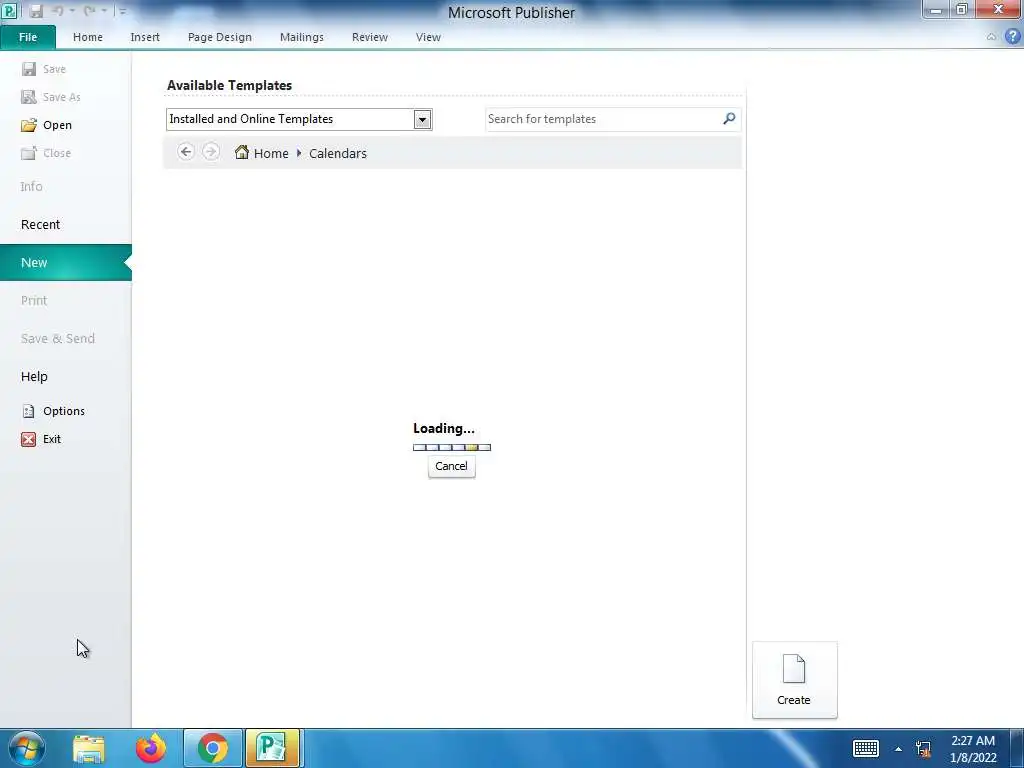Go to Home in the template breadcrumb
1024x768 pixels.
271,153
